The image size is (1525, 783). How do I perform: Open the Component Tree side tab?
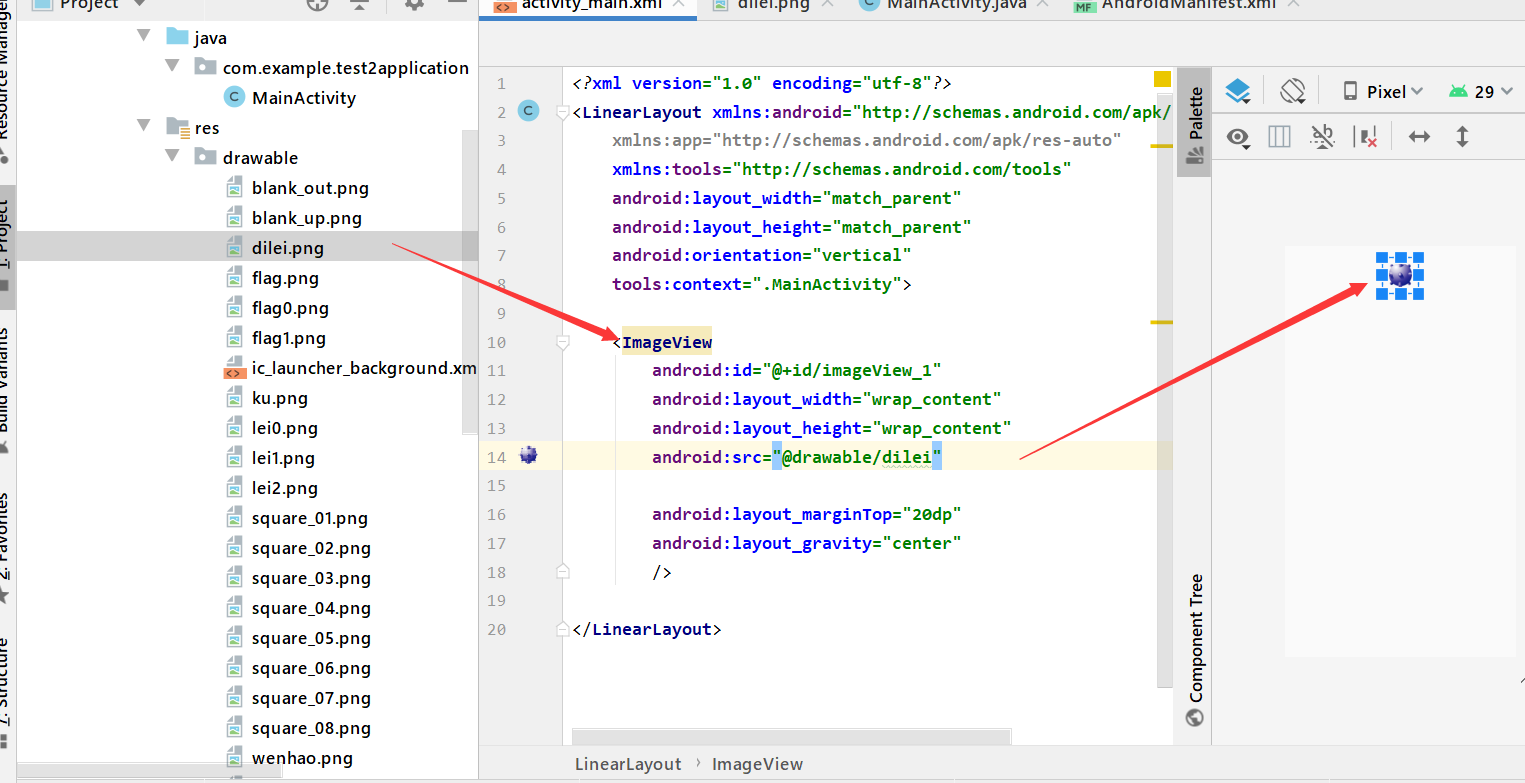(1194, 649)
